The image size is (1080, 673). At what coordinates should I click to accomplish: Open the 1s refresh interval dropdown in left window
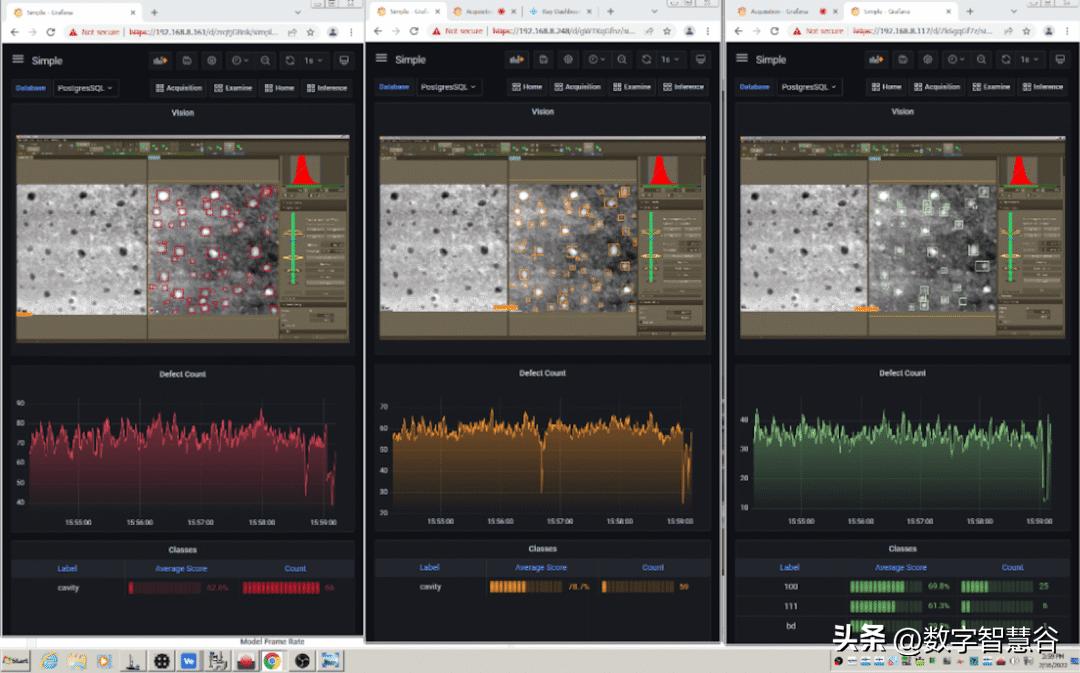(313, 61)
